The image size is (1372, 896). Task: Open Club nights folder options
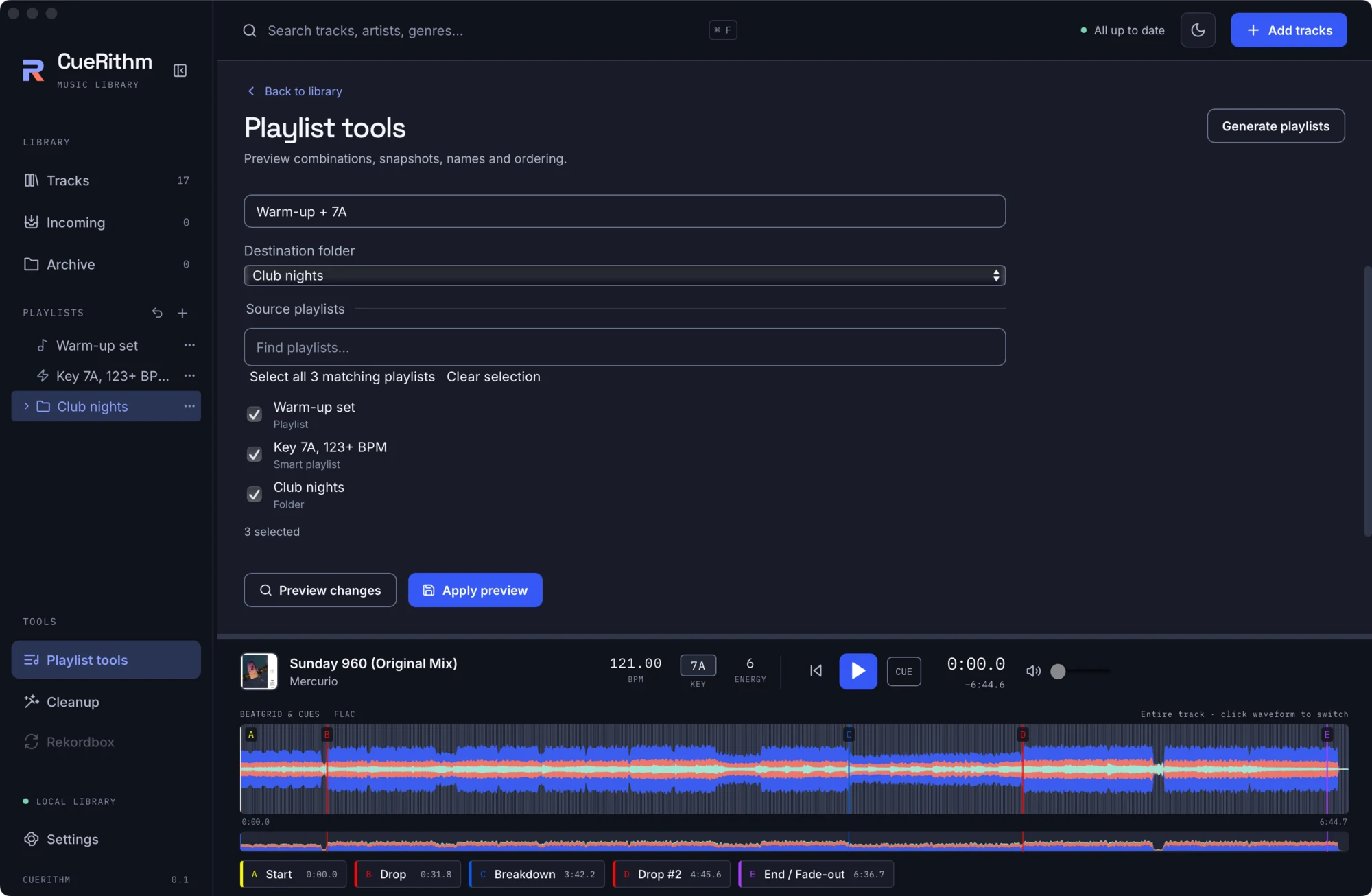(x=189, y=406)
